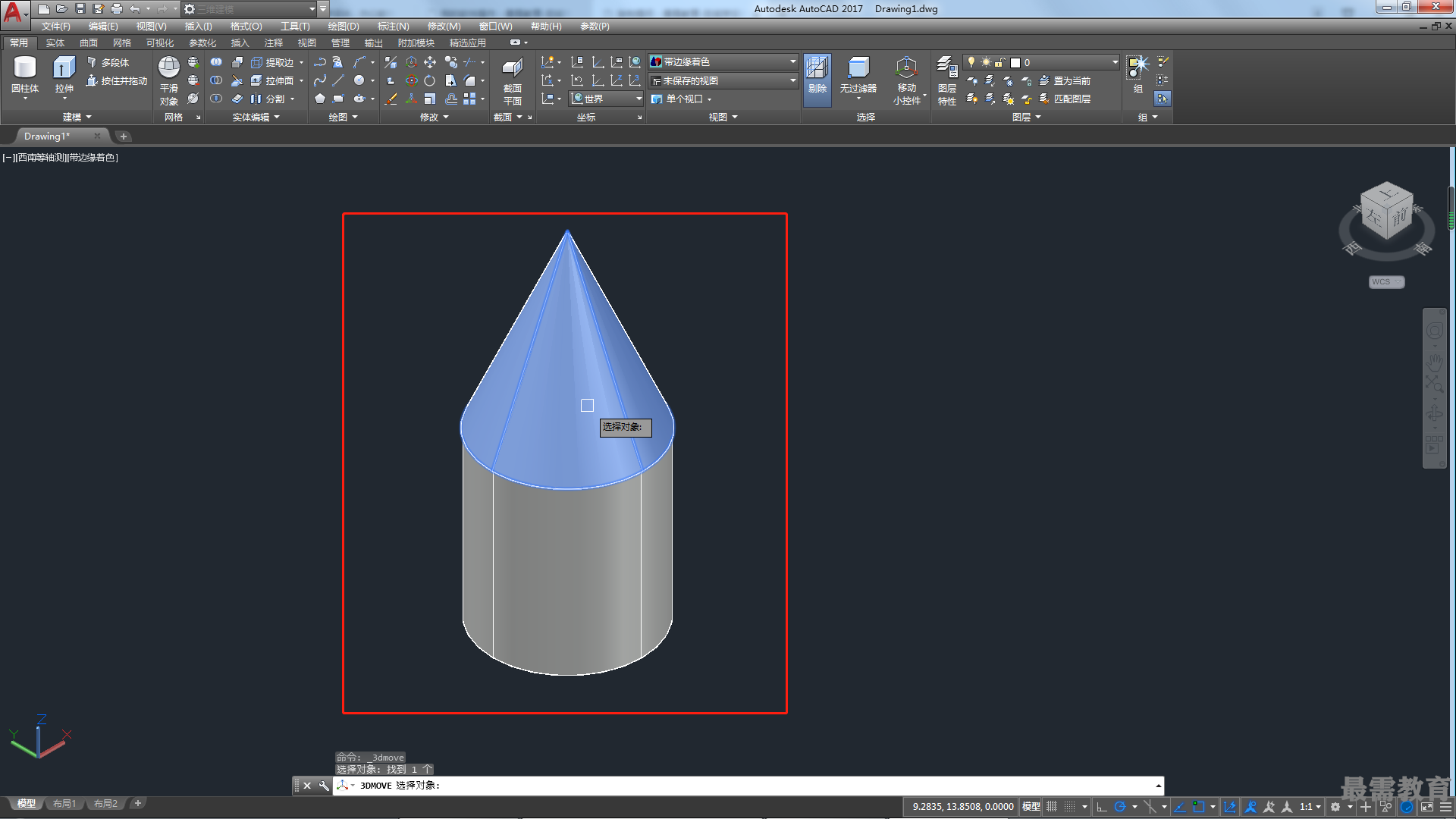Viewport: 1456px width, 819px height.
Task: Expand the 实体编辑 panel flyout
Action: tap(256, 117)
